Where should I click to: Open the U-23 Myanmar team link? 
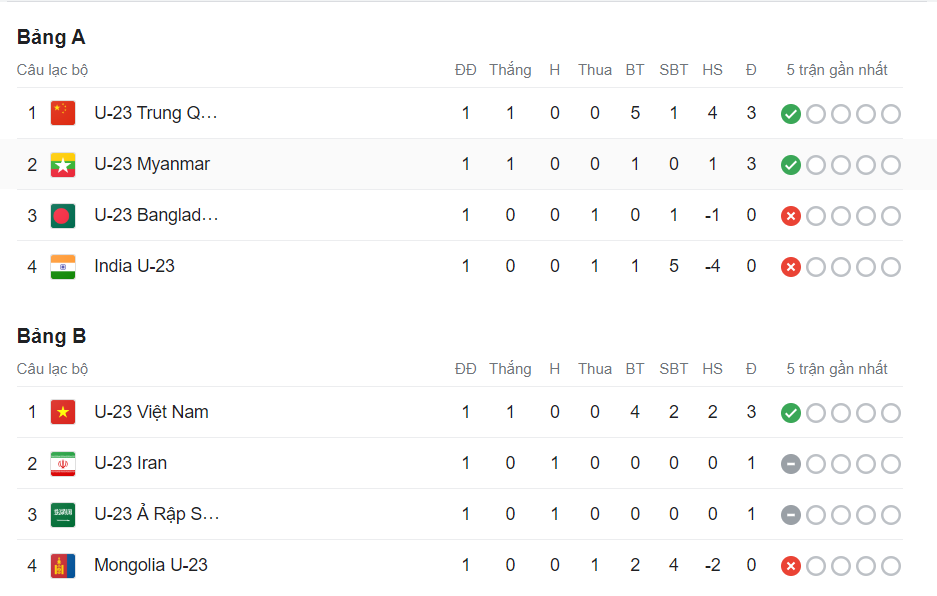click(152, 164)
